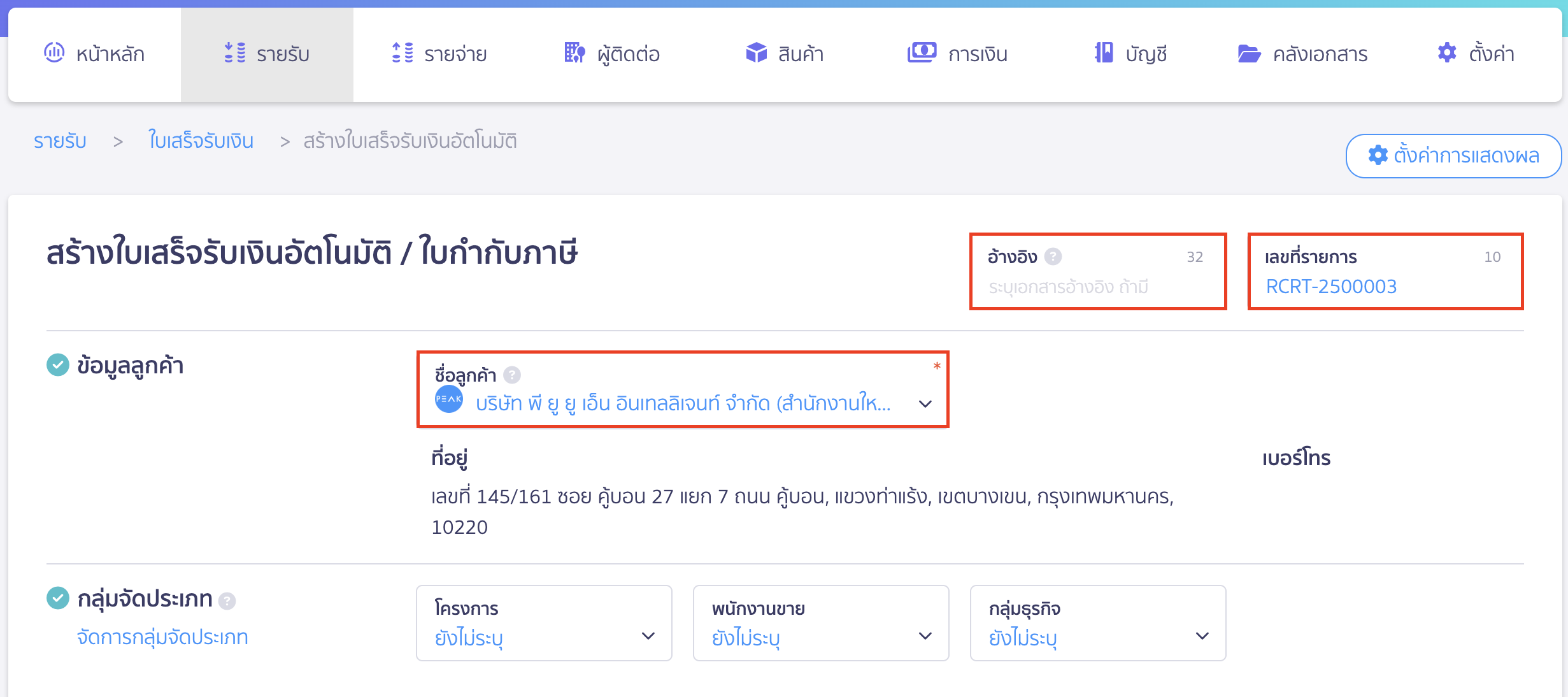
Task: Click the ที่อยู่ address label
Action: tap(450, 458)
